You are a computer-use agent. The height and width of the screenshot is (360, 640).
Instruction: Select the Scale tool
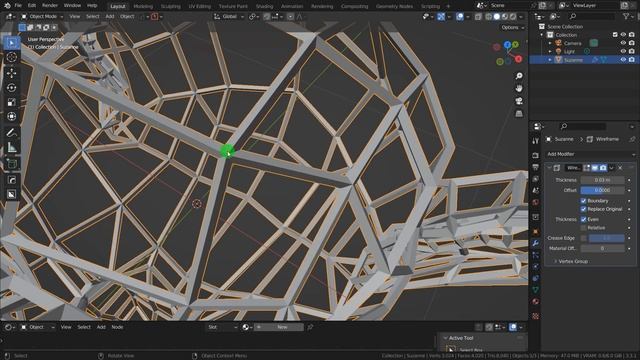(x=11, y=102)
